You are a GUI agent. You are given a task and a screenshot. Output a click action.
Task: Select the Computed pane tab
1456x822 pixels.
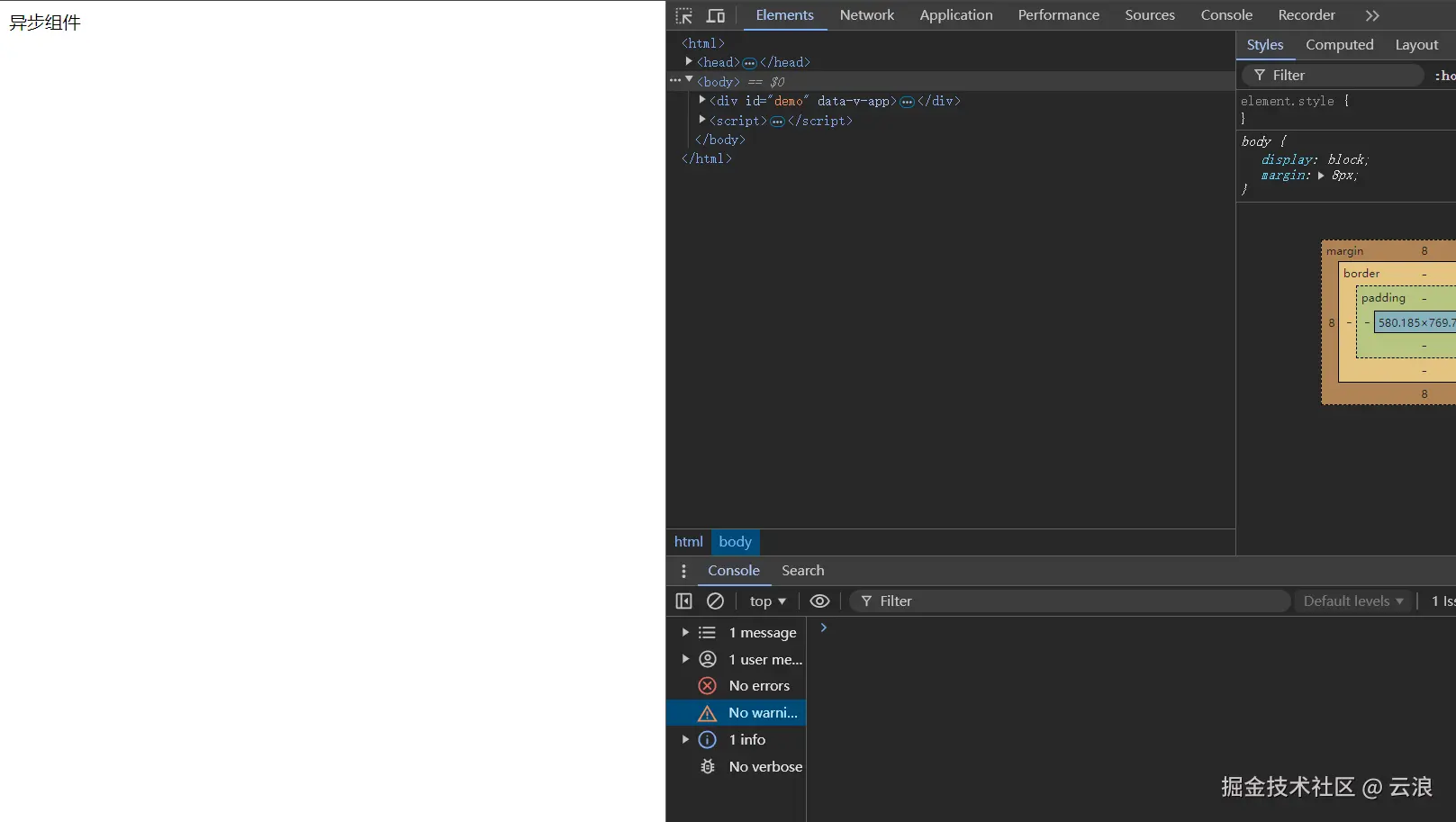[x=1340, y=45]
